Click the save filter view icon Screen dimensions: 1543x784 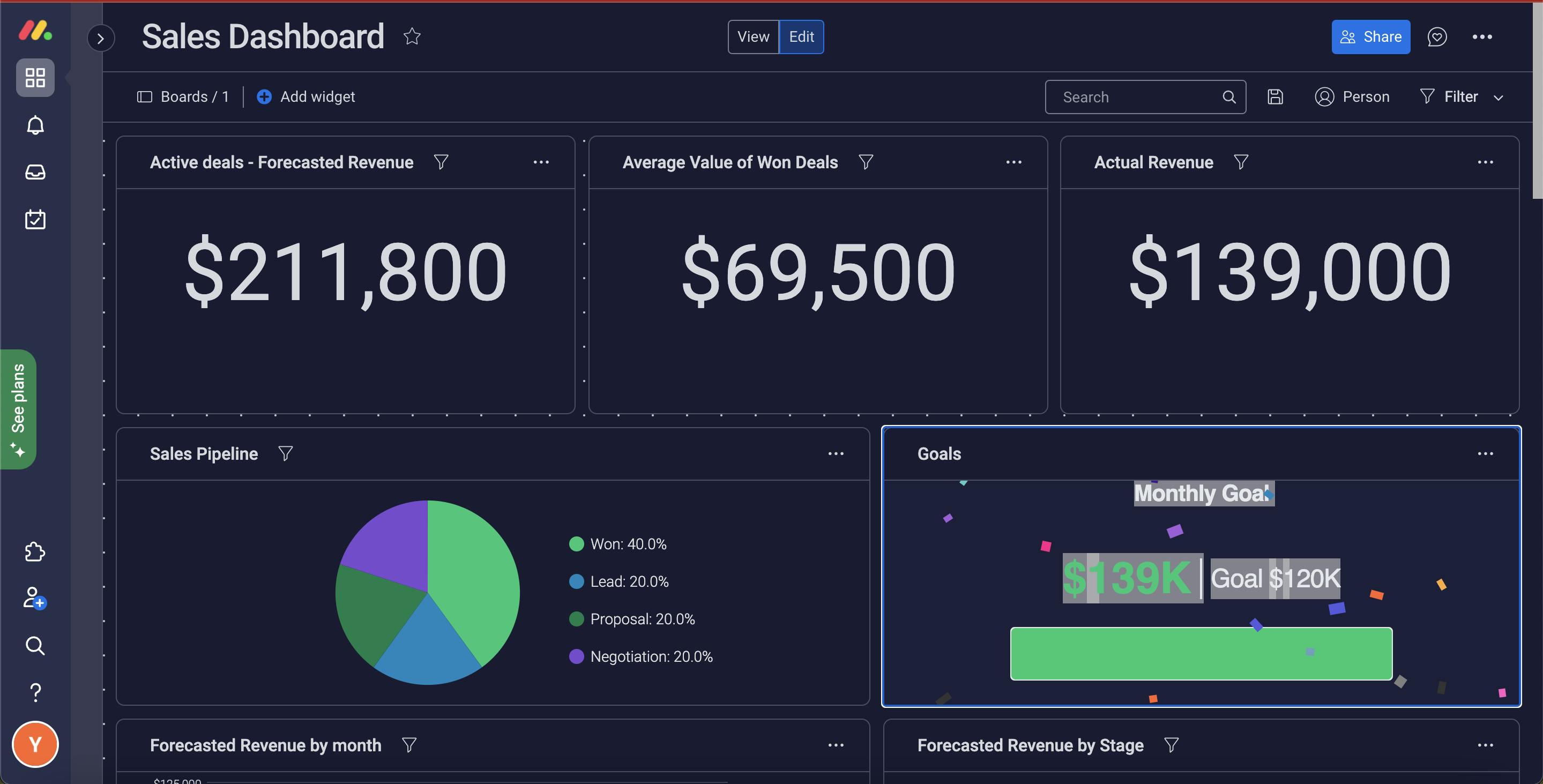pyautogui.click(x=1275, y=97)
